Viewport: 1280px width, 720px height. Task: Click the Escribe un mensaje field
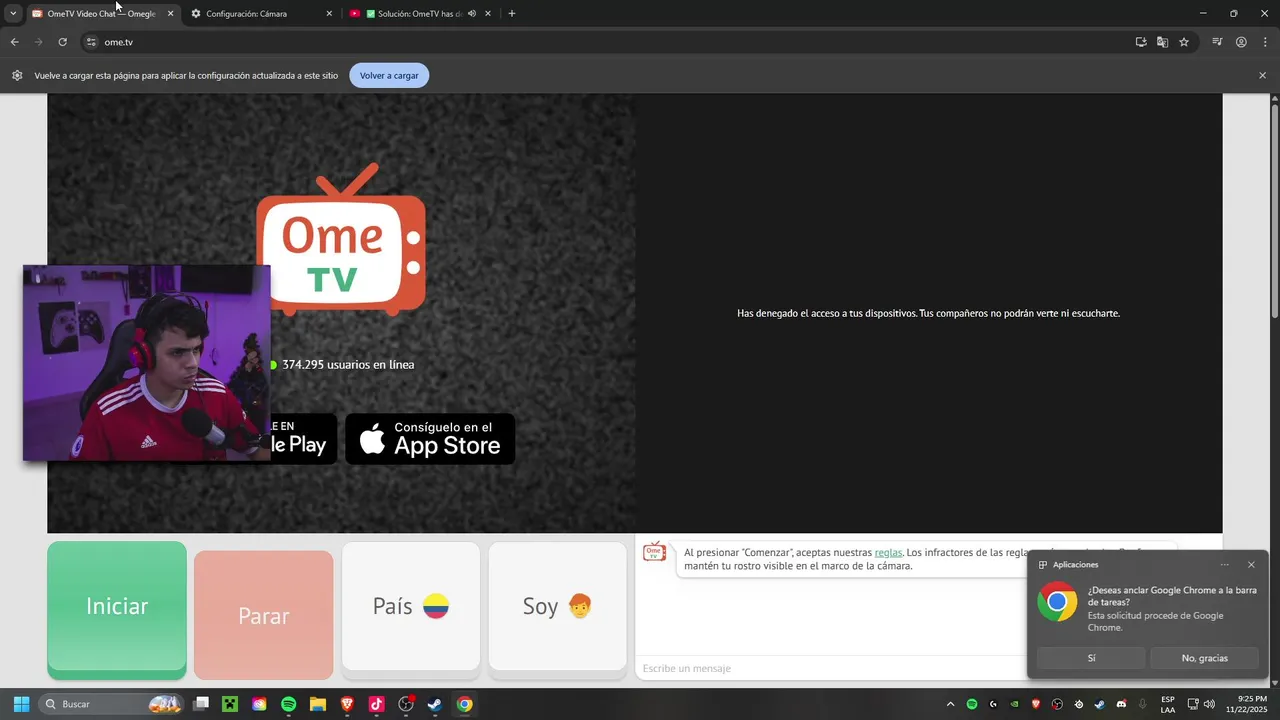[830, 668]
